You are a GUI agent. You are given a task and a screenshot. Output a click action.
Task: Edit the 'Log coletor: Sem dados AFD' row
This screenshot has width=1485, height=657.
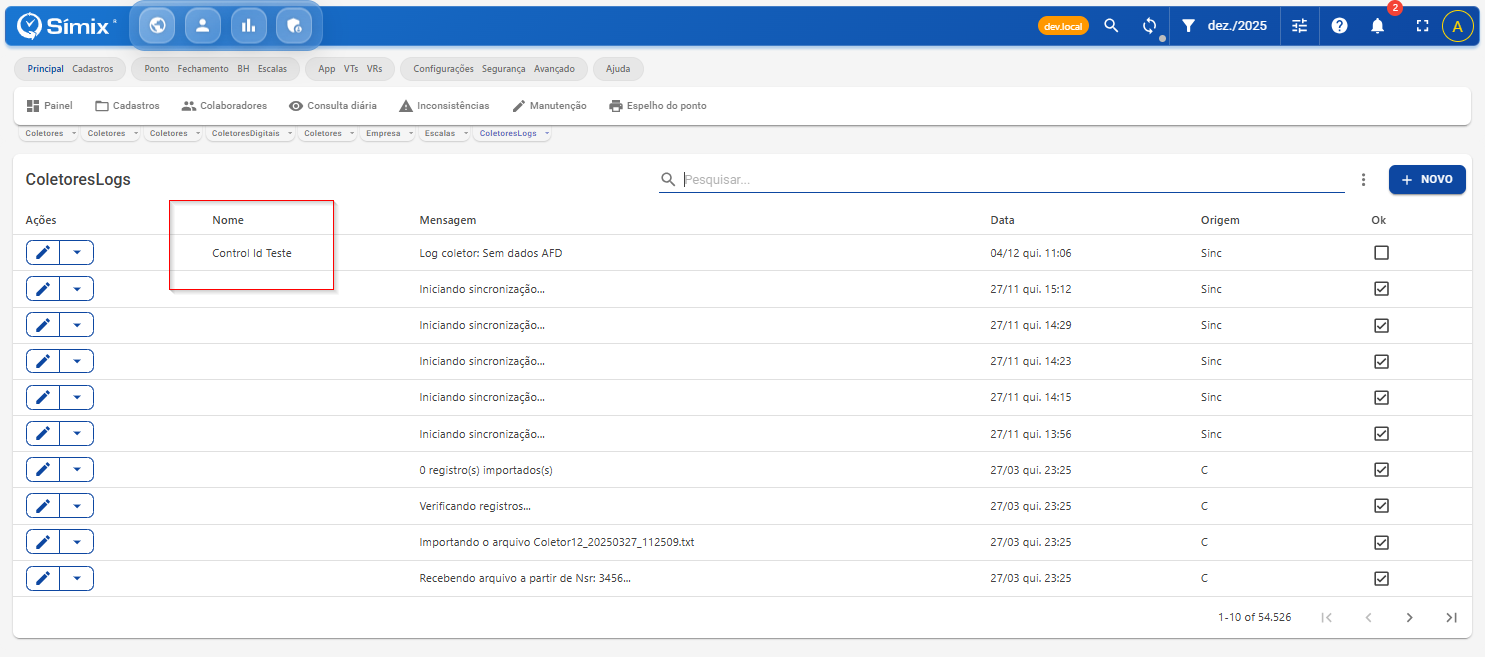tap(43, 253)
